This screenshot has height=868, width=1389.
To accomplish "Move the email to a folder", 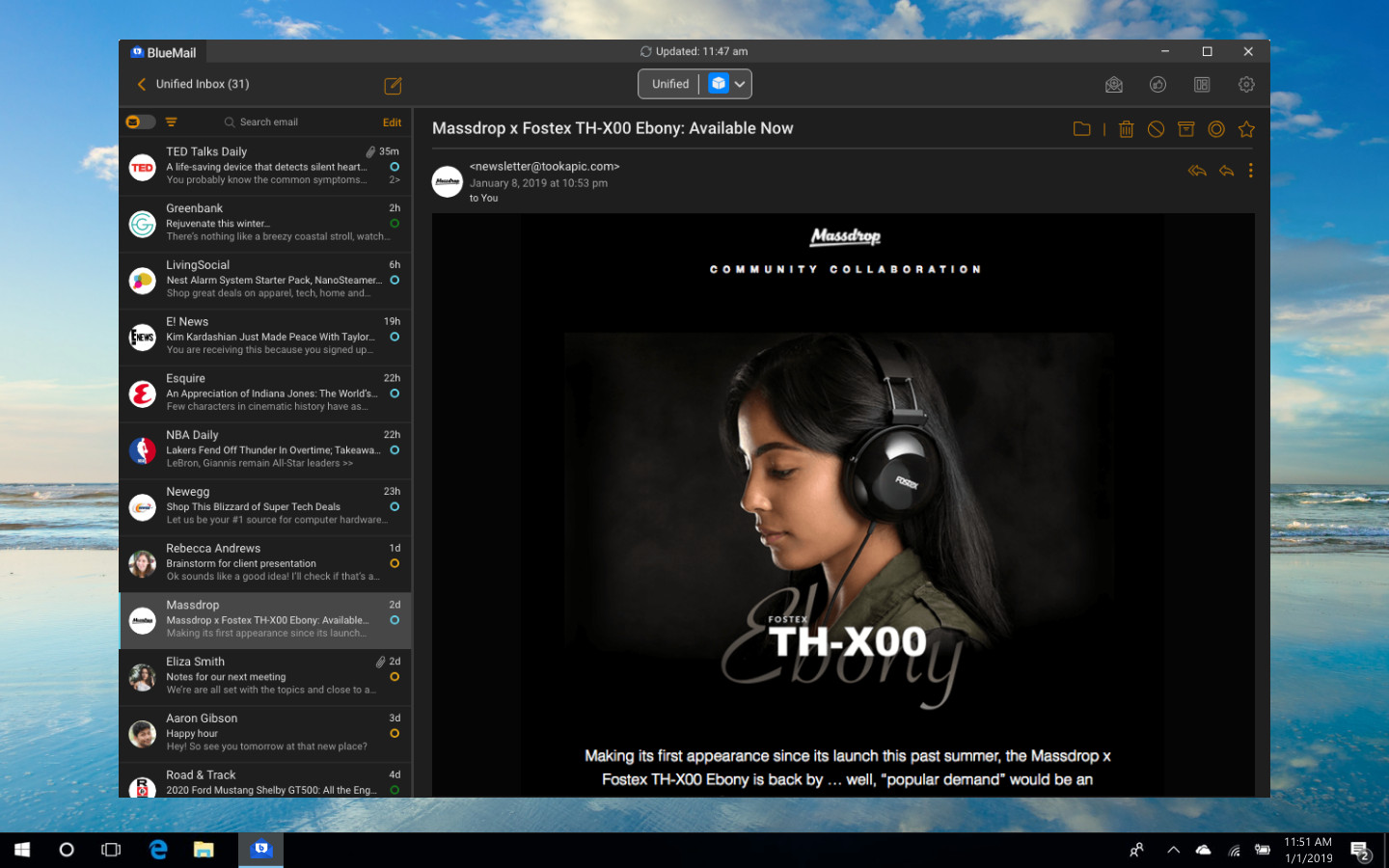I will tap(1082, 129).
